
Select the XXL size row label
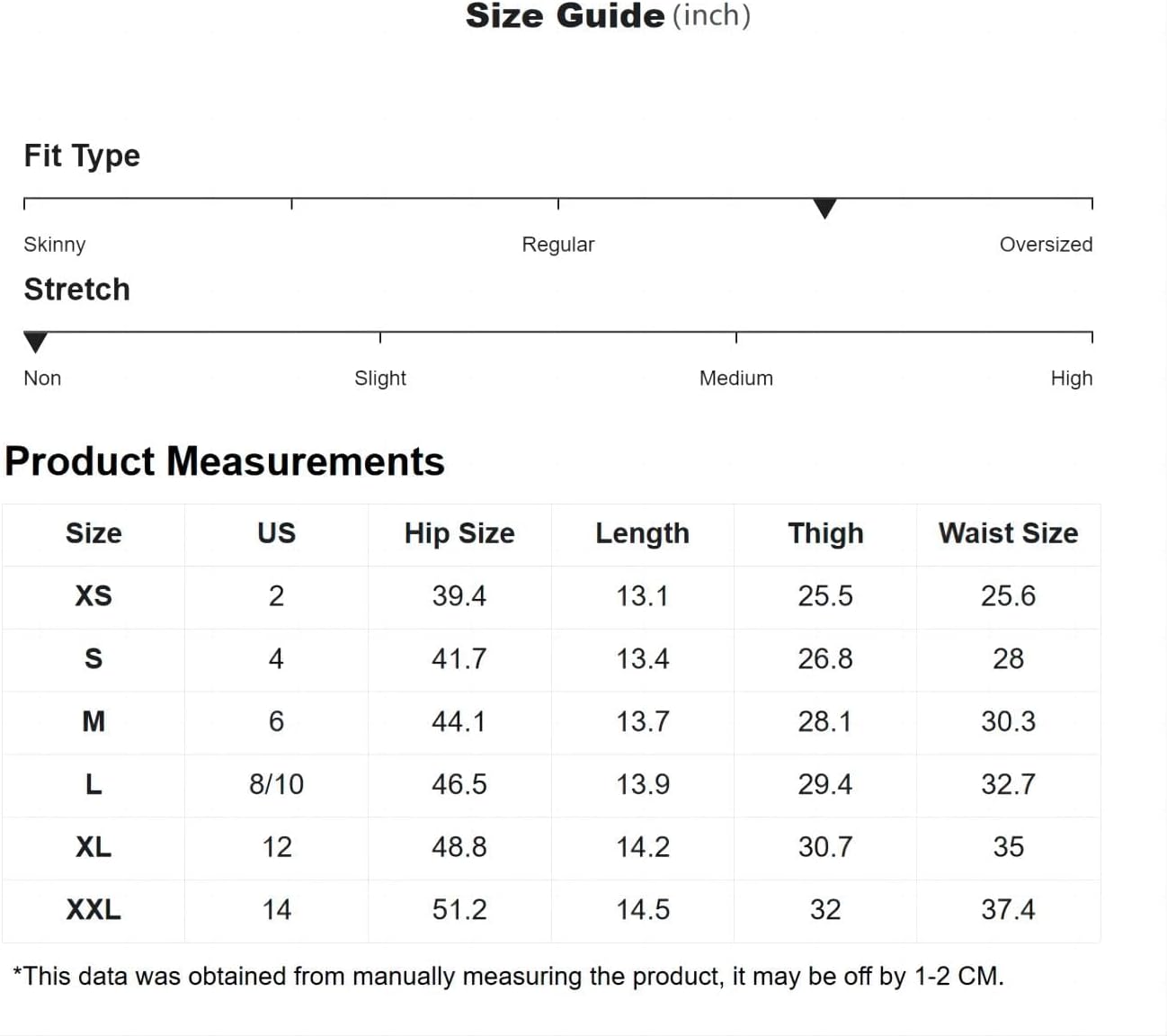(94, 910)
